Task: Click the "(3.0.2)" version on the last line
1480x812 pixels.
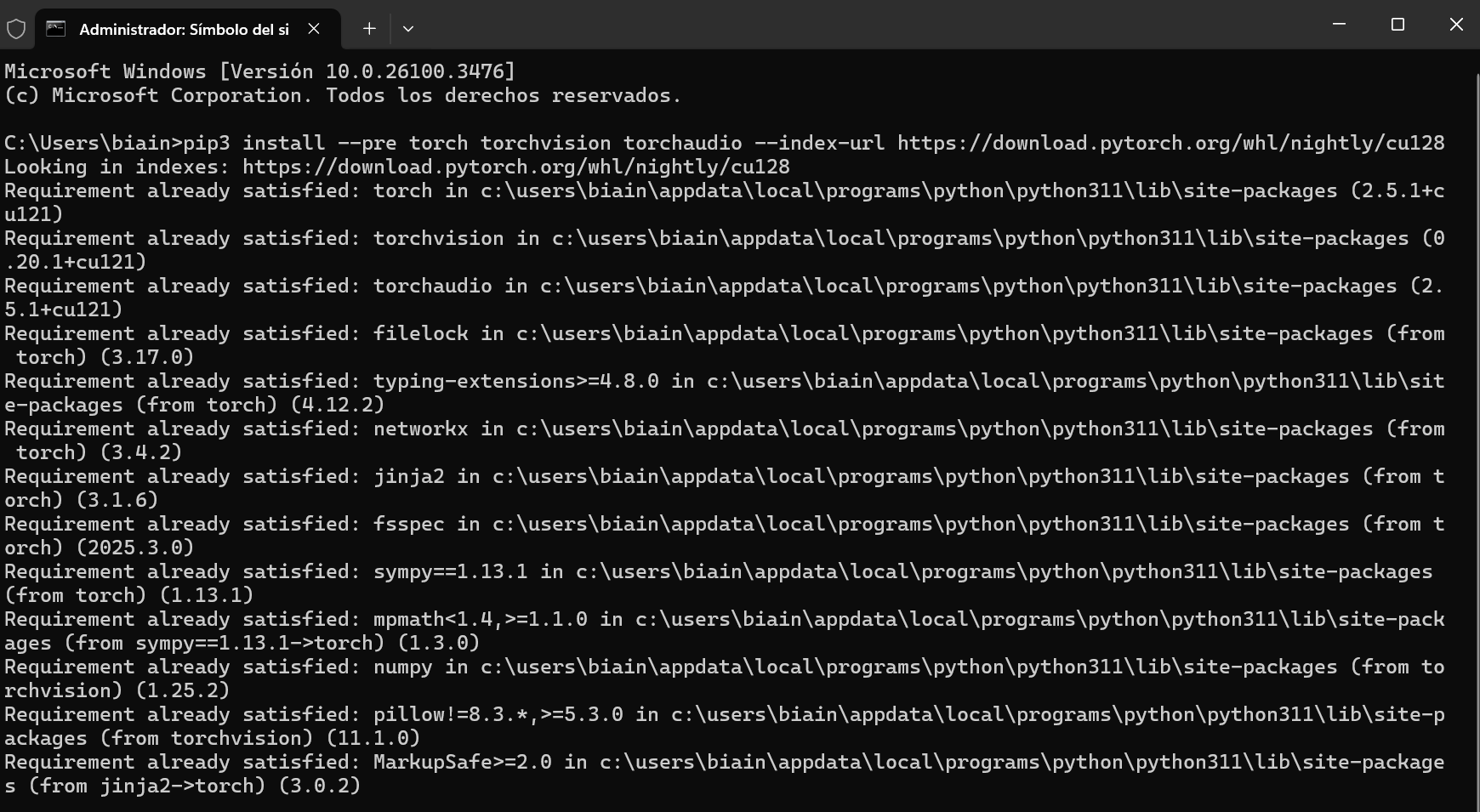Action: 320,786
